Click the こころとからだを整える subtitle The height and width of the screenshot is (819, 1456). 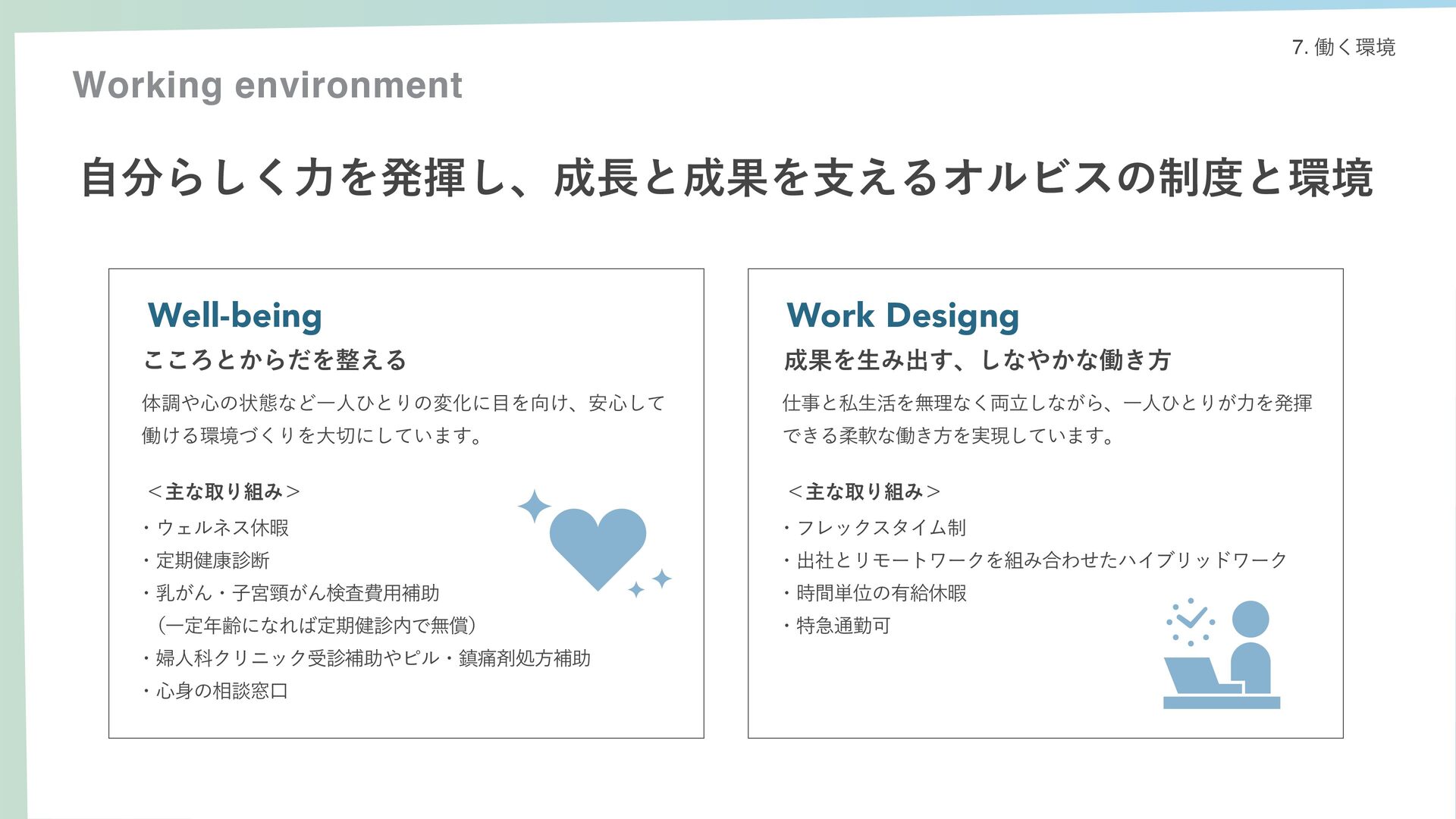tap(275, 359)
